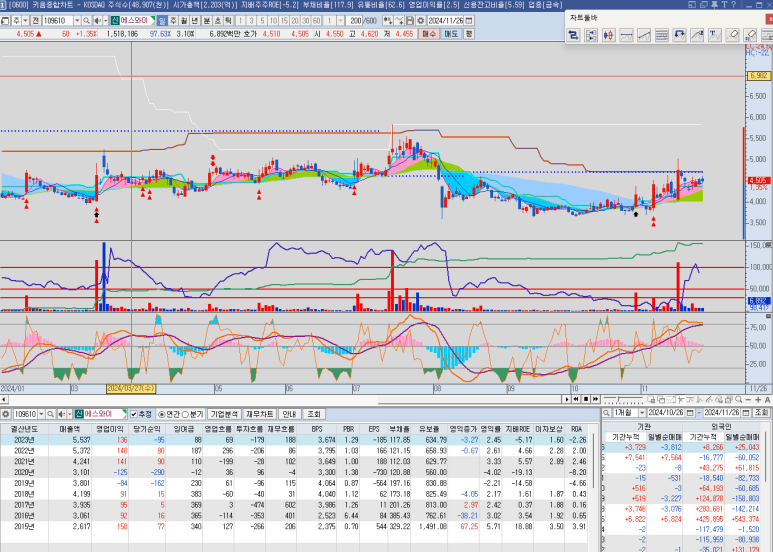Screen dimensions: 773x552
Task: Select the eraser tool in 차트툴바
Action: click(732, 35)
